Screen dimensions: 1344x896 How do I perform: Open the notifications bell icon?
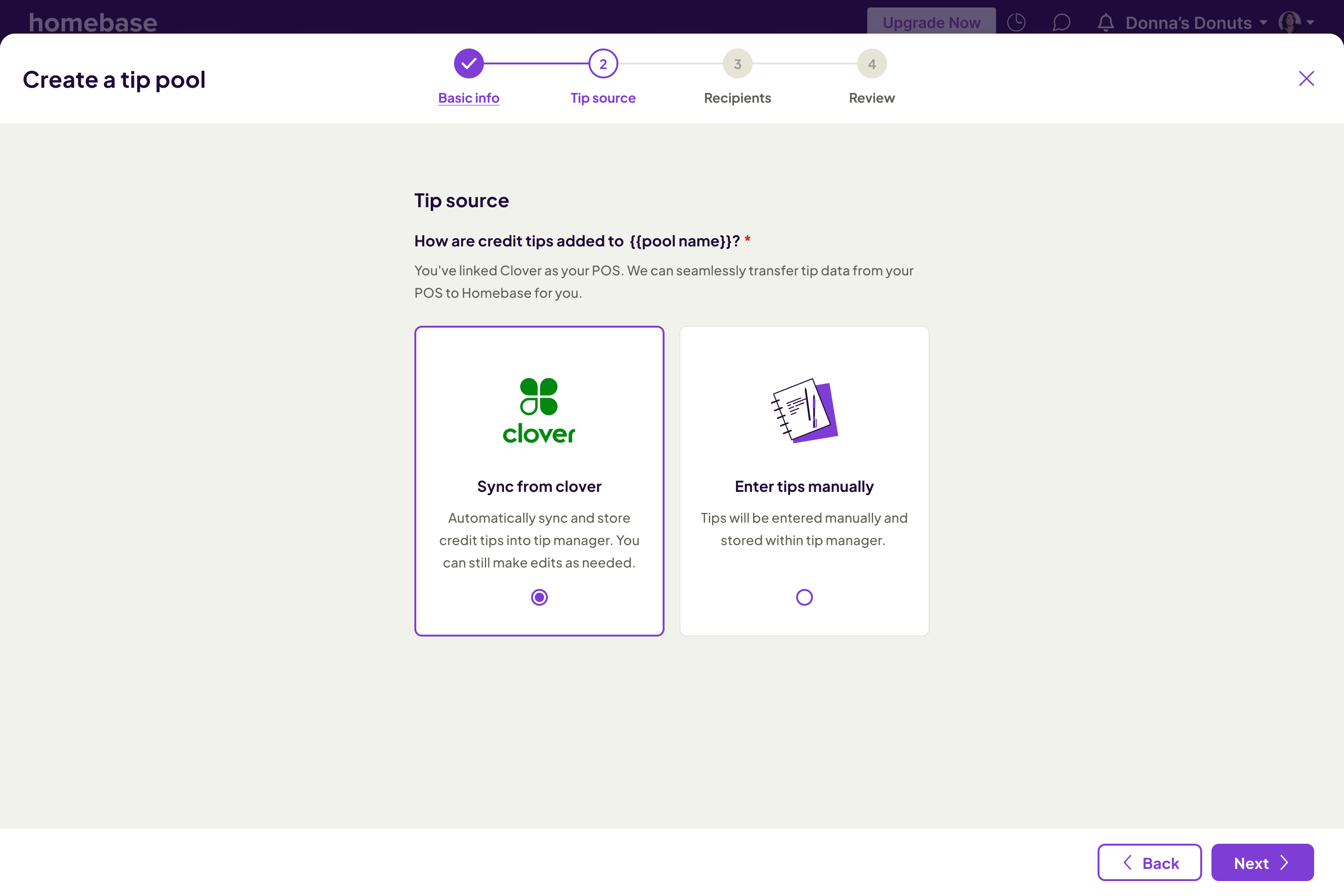[1106, 22]
